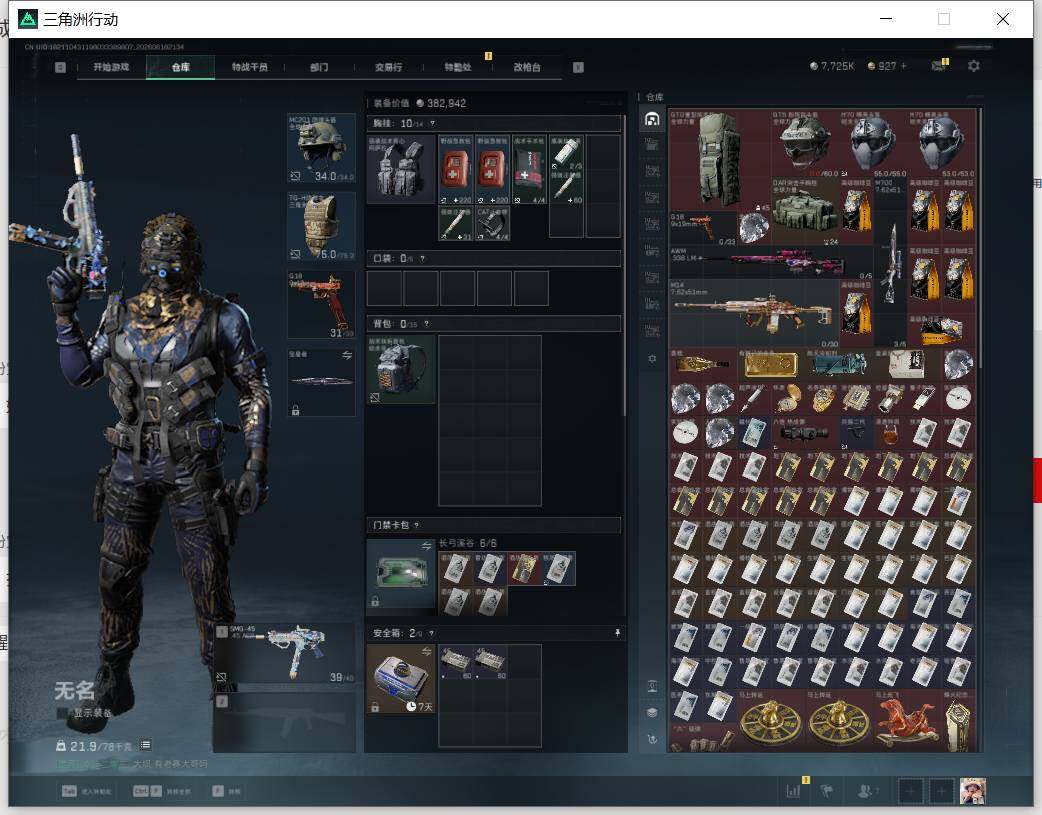This screenshot has height=815, width=1042.
Task: Select the gold bar item in warehouse
Action: (x=771, y=365)
